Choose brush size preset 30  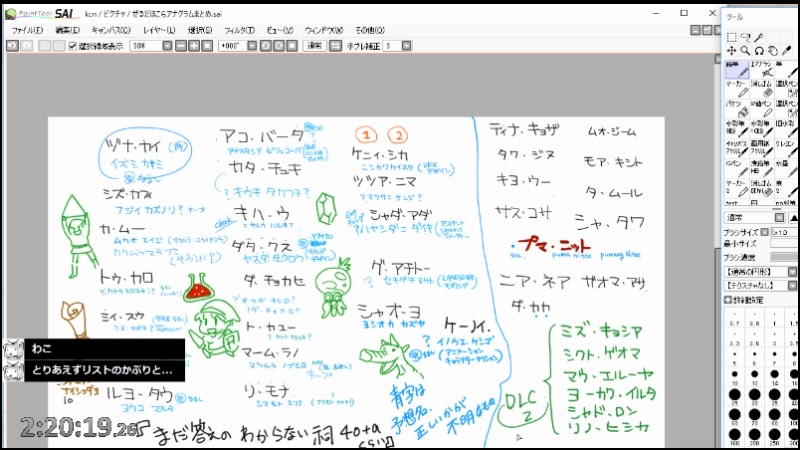pyautogui.click(x=755, y=396)
